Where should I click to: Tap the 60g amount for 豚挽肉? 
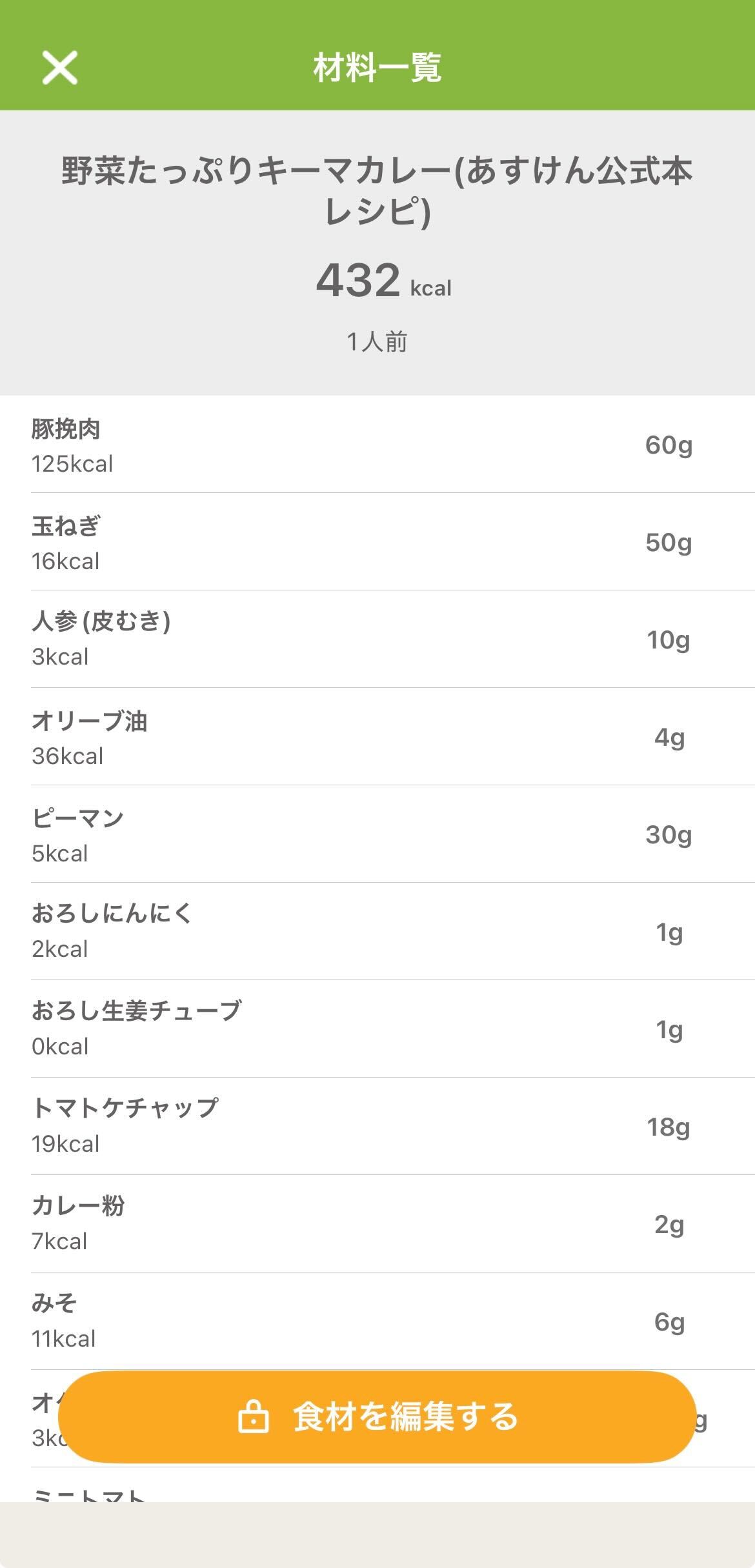tap(669, 445)
